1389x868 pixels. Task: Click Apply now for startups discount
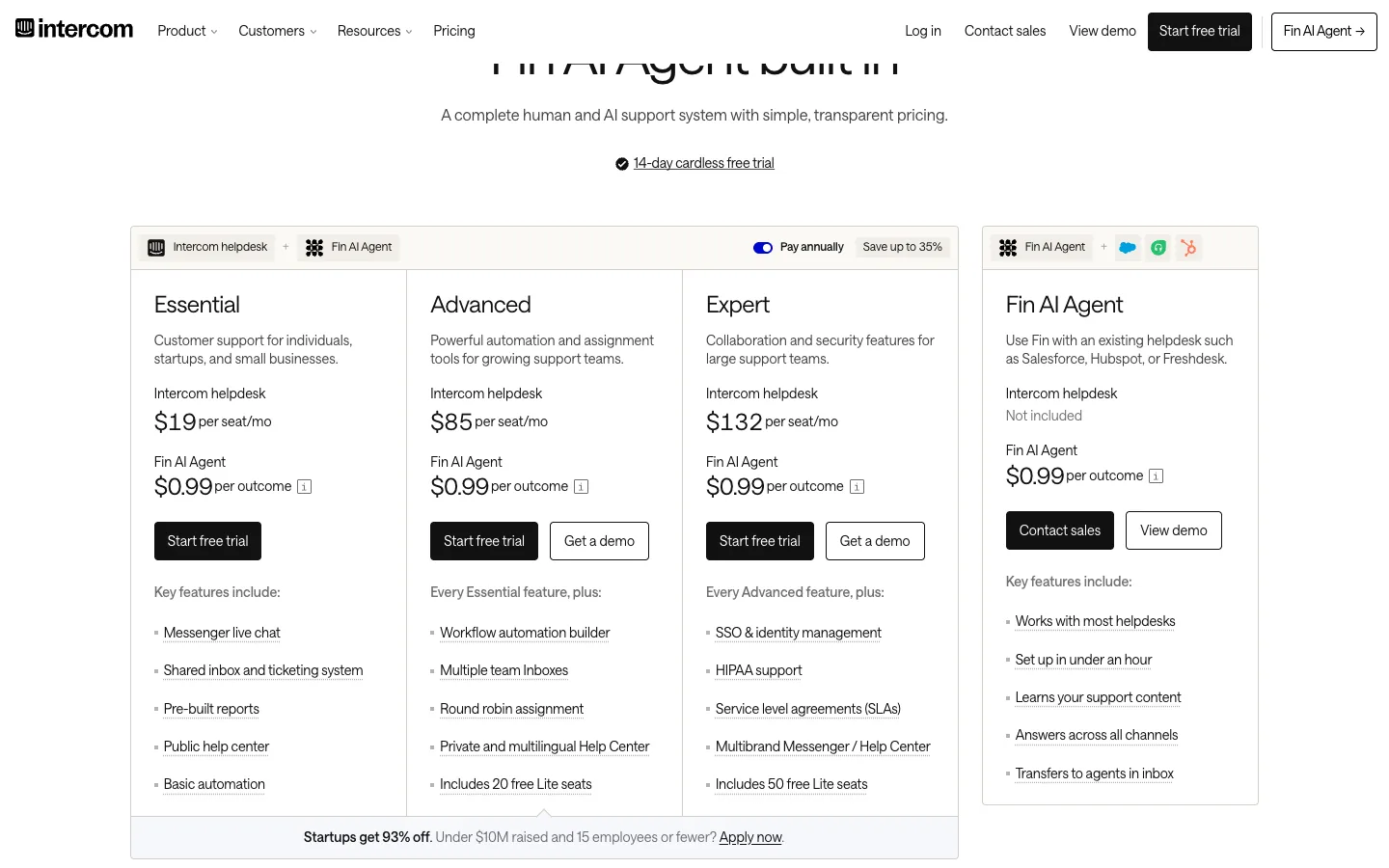coord(750,837)
